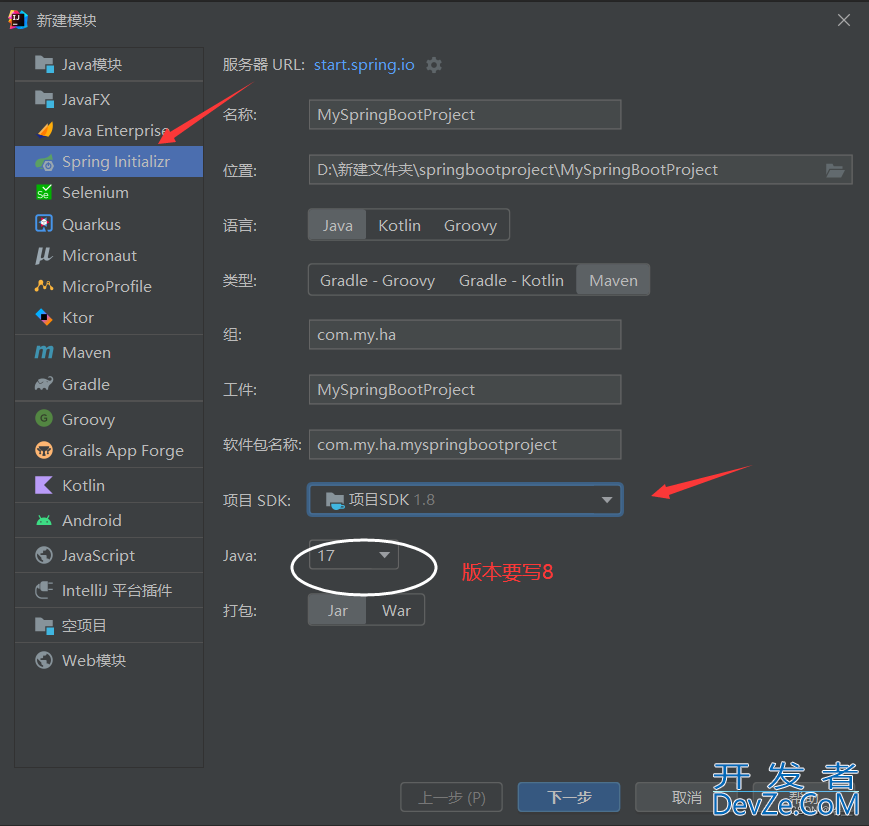Click the 下一步 next button
Screen dimensions: 869x826
569,797
